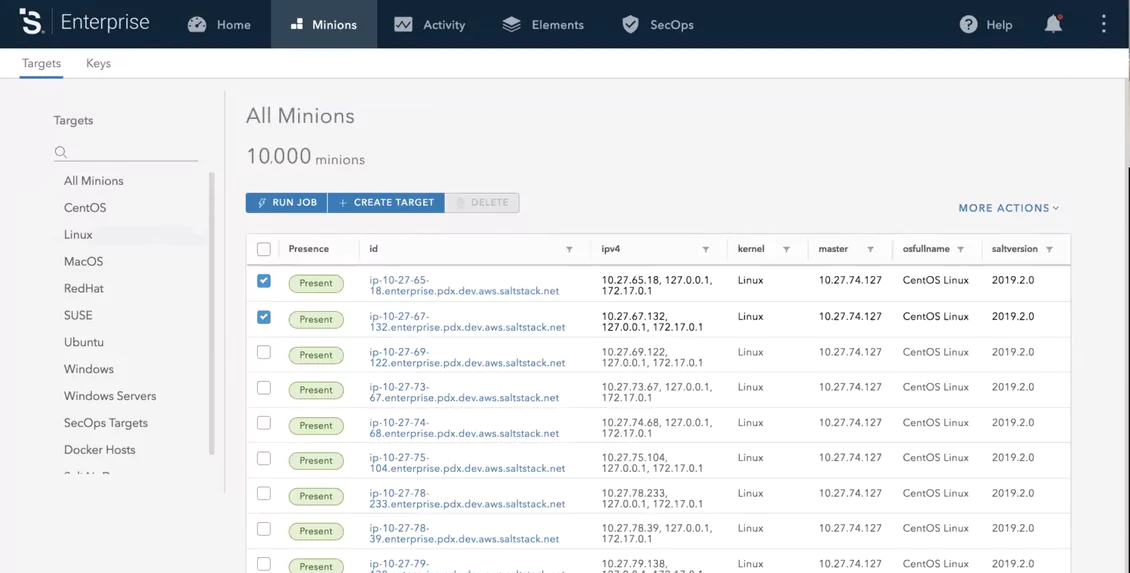Click Present badge for ip-10-27-69-122
1130x573 pixels.
tap(316, 355)
